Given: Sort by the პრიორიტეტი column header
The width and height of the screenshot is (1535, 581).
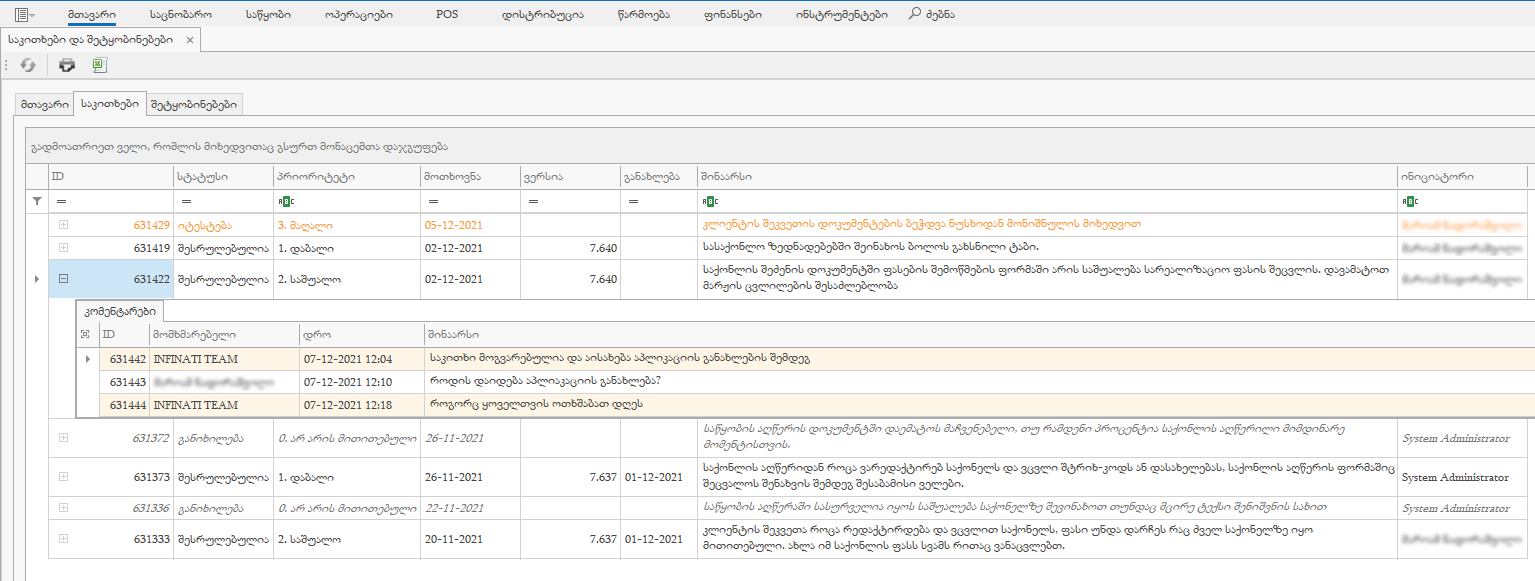Looking at the screenshot, I should pos(347,176).
